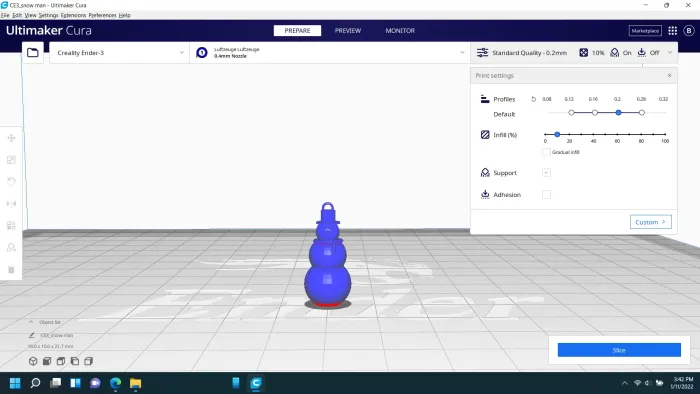Select the Support Blocker tool
700x394 pixels.
click(x=11, y=247)
